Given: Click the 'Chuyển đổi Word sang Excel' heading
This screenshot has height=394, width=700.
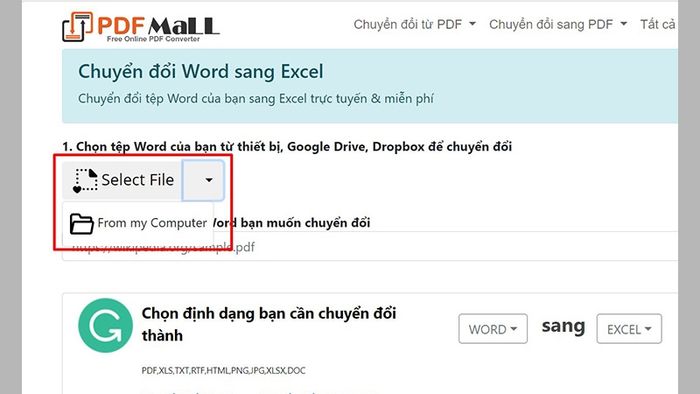Looking at the screenshot, I should [x=200, y=71].
